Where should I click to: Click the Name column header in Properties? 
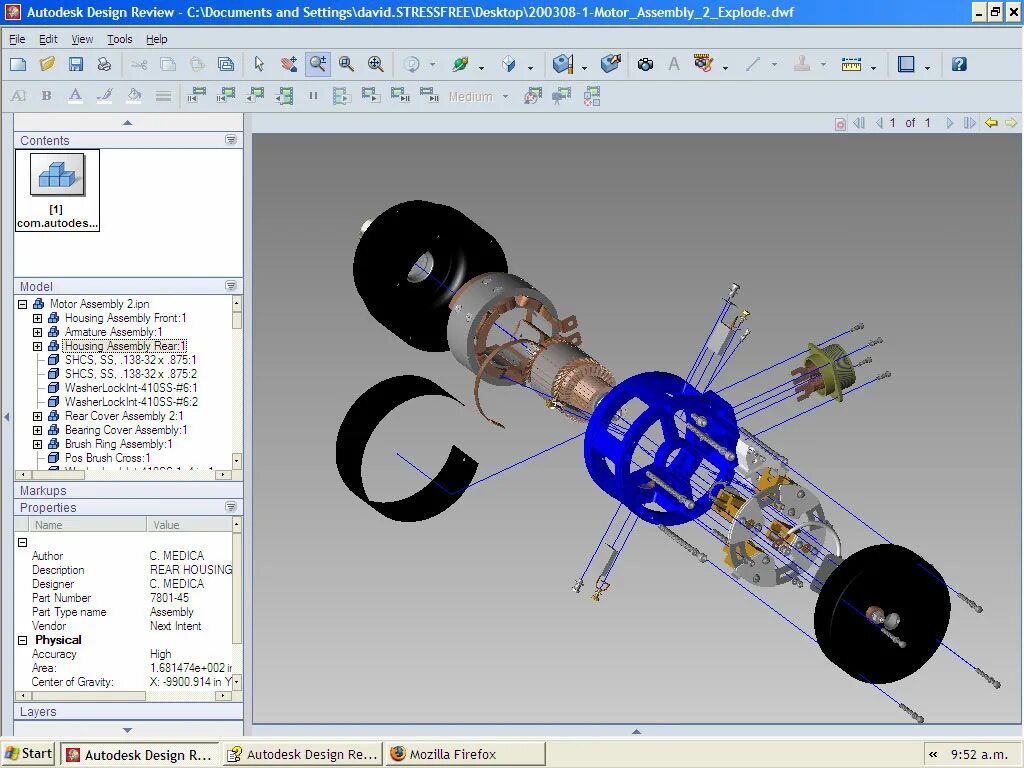(x=88, y=525)
